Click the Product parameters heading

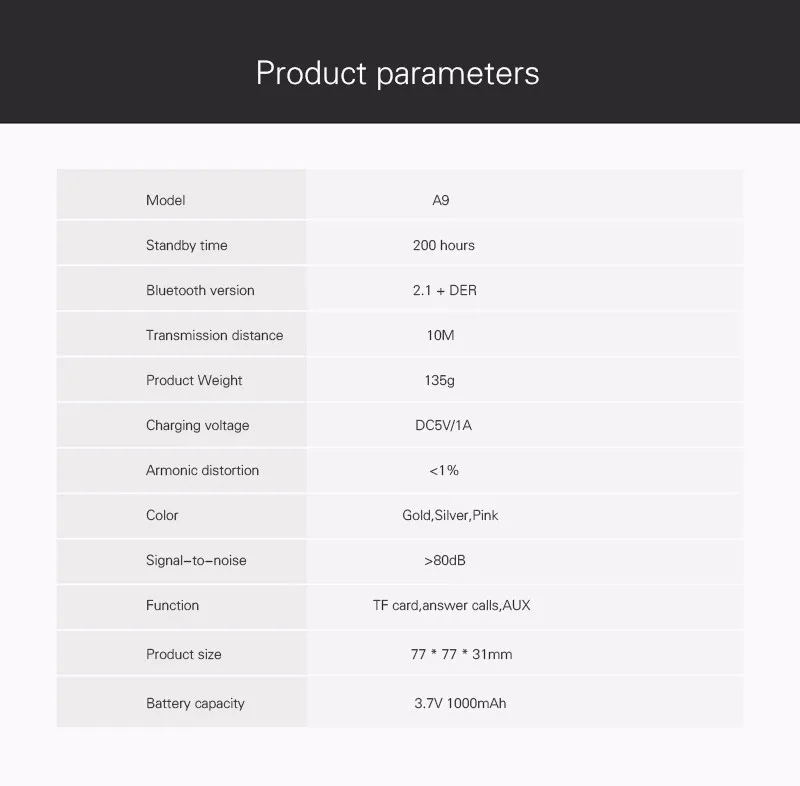coord(397,73)
